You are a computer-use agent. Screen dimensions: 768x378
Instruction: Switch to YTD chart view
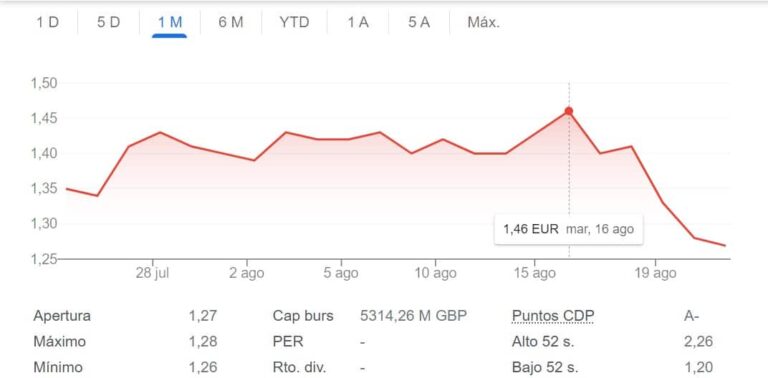pyautogui.click(x=294, y=23)
